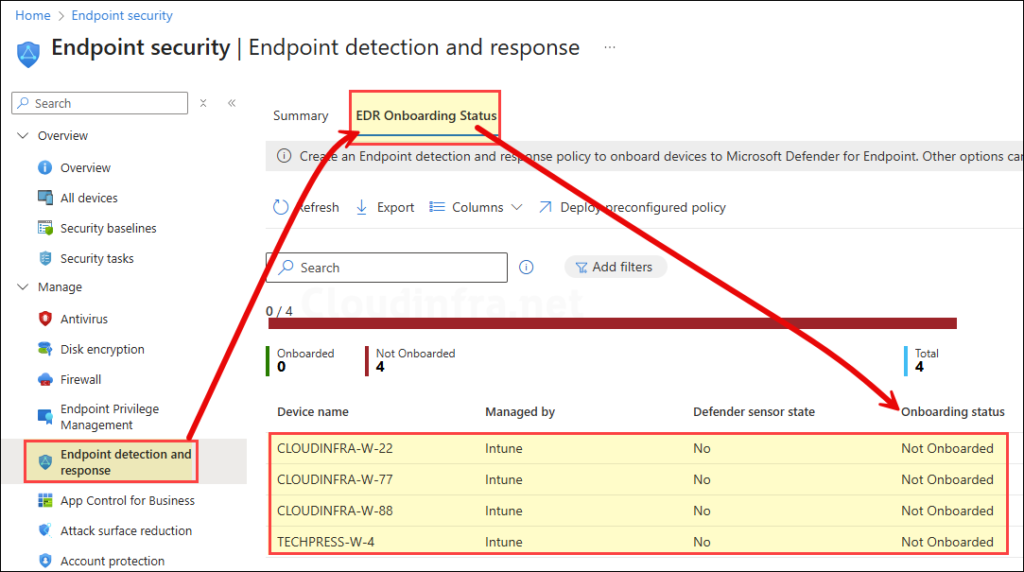Go to Endpoint security breadcrumb link
Viewport: 1024px width, 572px height.
pos(122,15)
